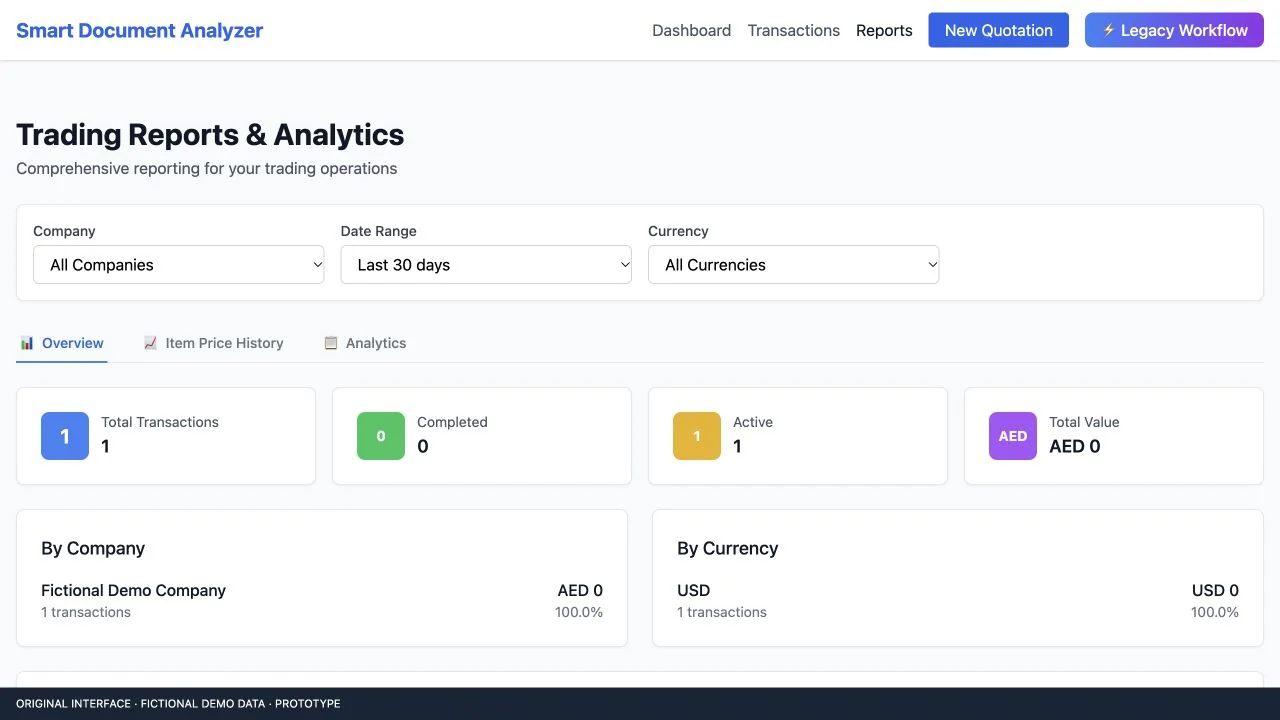Click the bar chart icon beside Overview
Screen dimensions: 1280x720
point(27,343)
